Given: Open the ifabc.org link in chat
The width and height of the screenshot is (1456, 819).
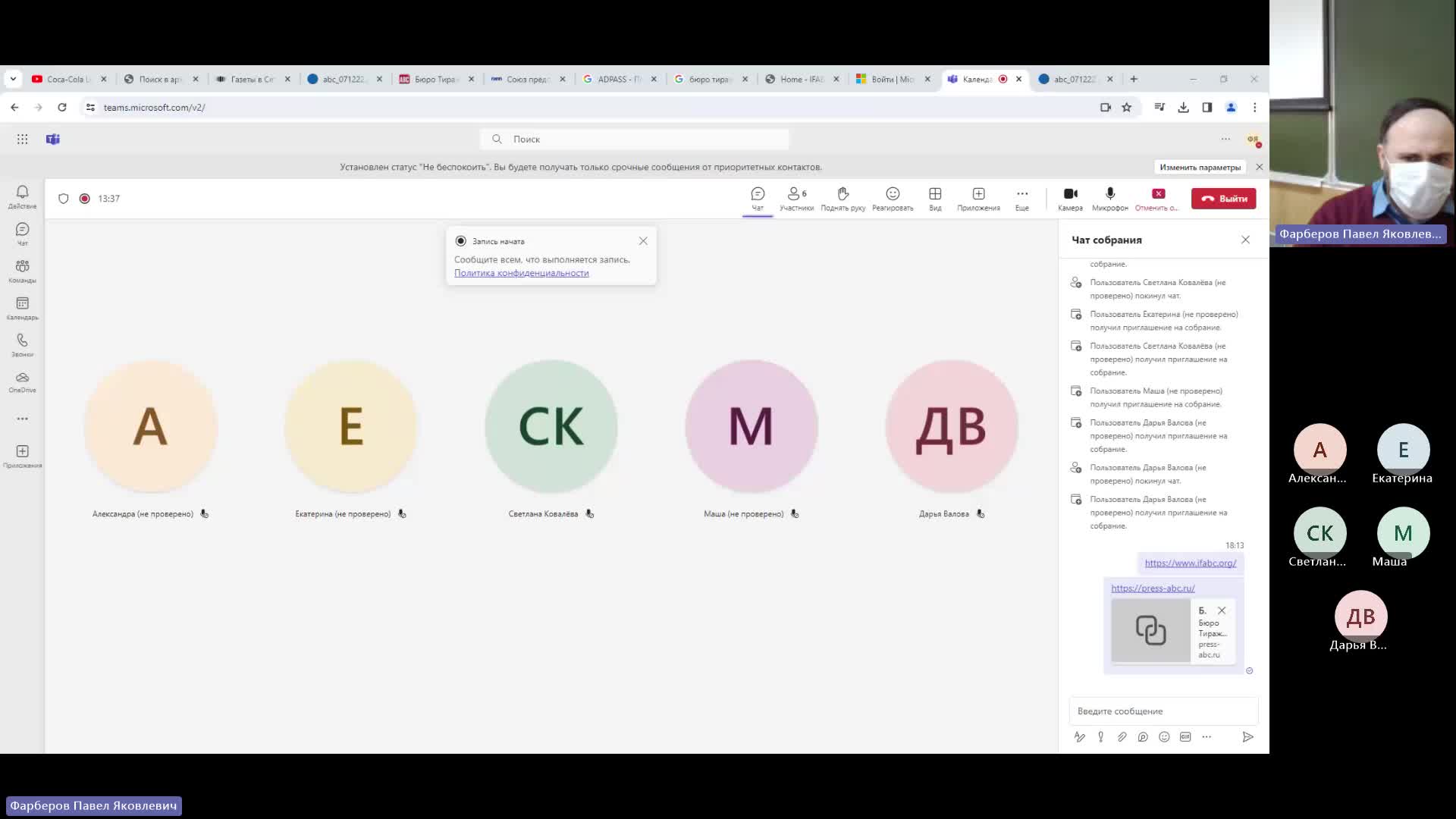Looking at the screenshot, I should tap(1190, 563).
